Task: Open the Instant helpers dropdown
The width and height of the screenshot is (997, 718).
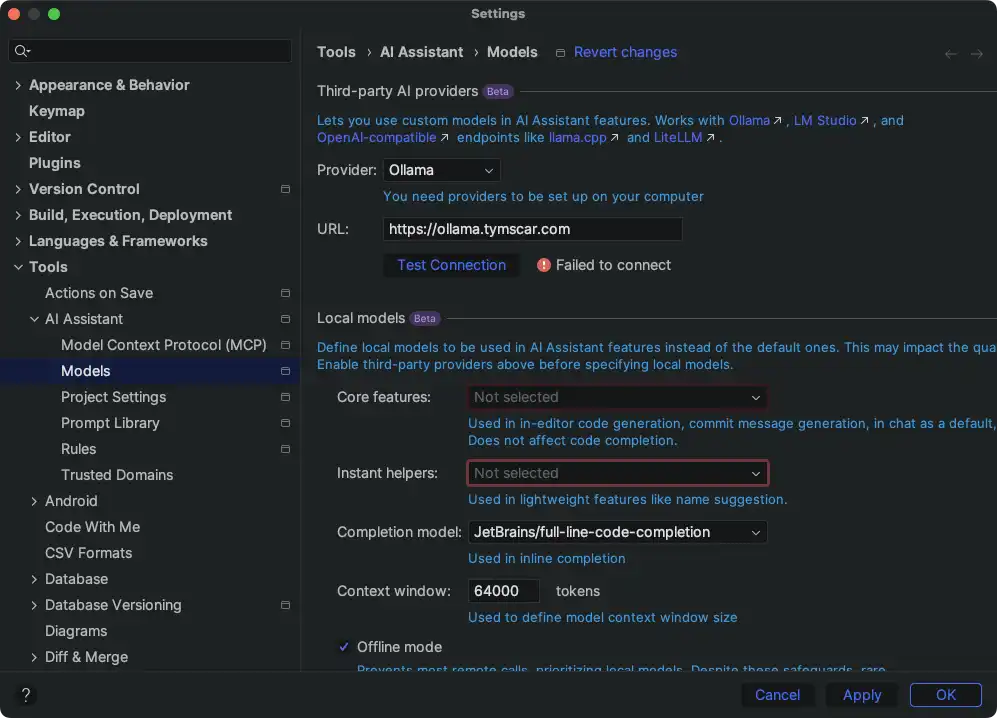Action: pyautogui.click(x=617, y=473)
